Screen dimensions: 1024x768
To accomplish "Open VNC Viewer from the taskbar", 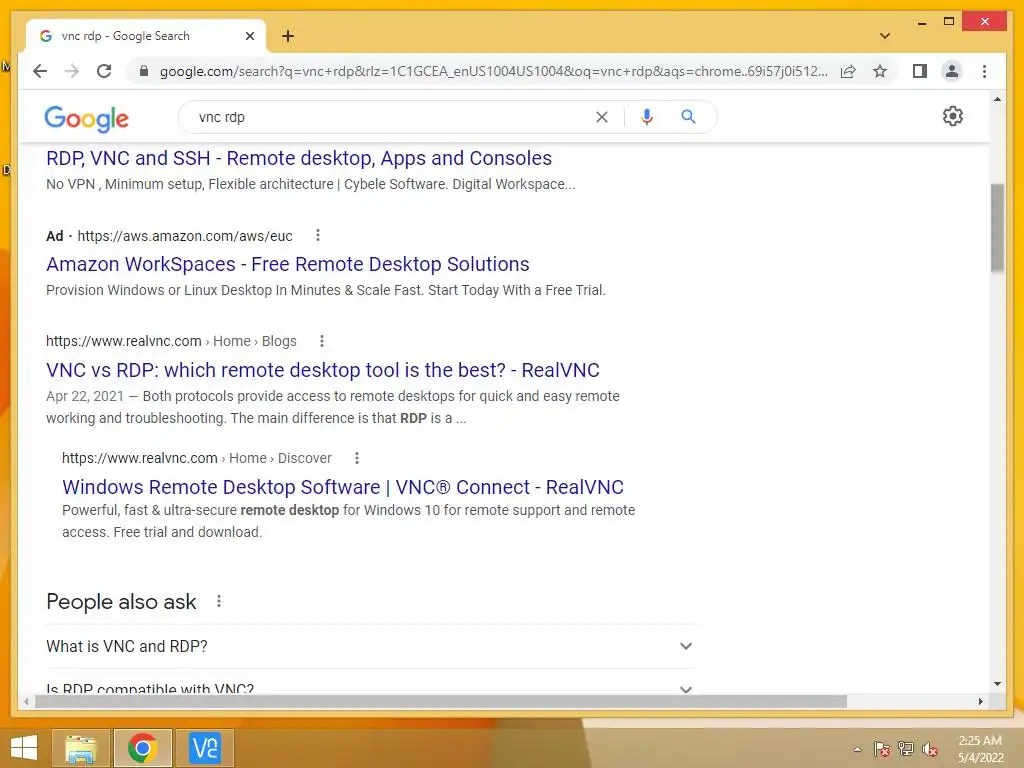I will point(205,748).
